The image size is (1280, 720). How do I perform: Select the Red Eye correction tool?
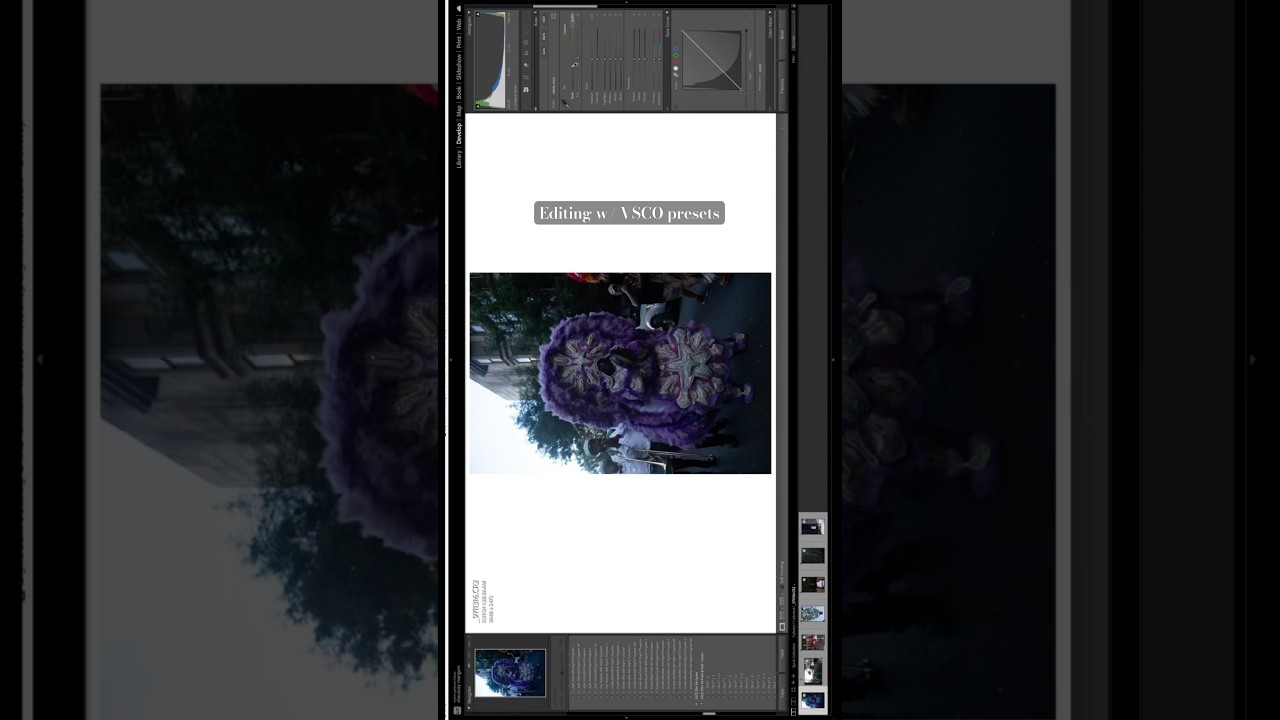click(x=526, y=53)
